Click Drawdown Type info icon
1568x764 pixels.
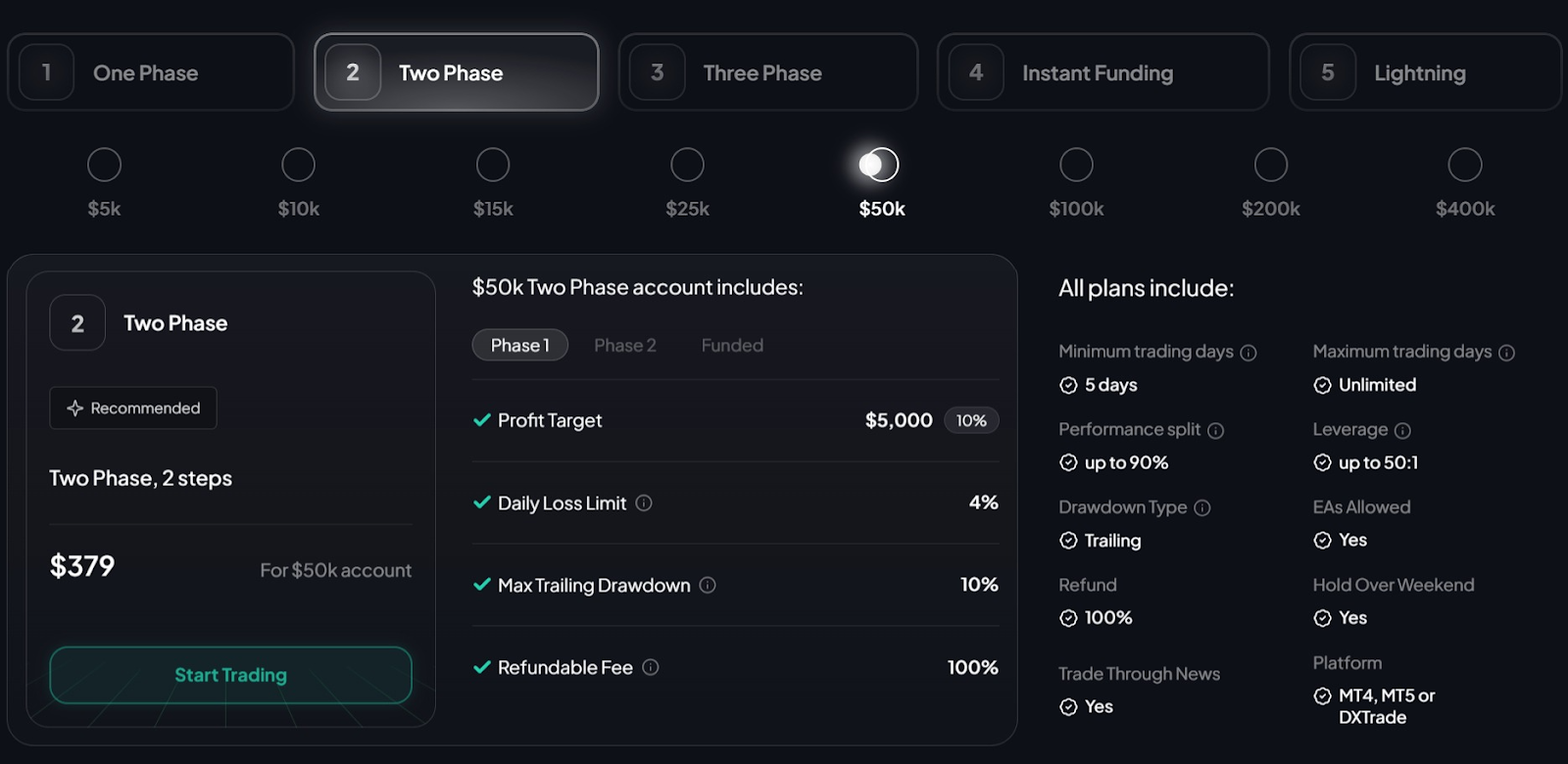[x=1202, y=508]
